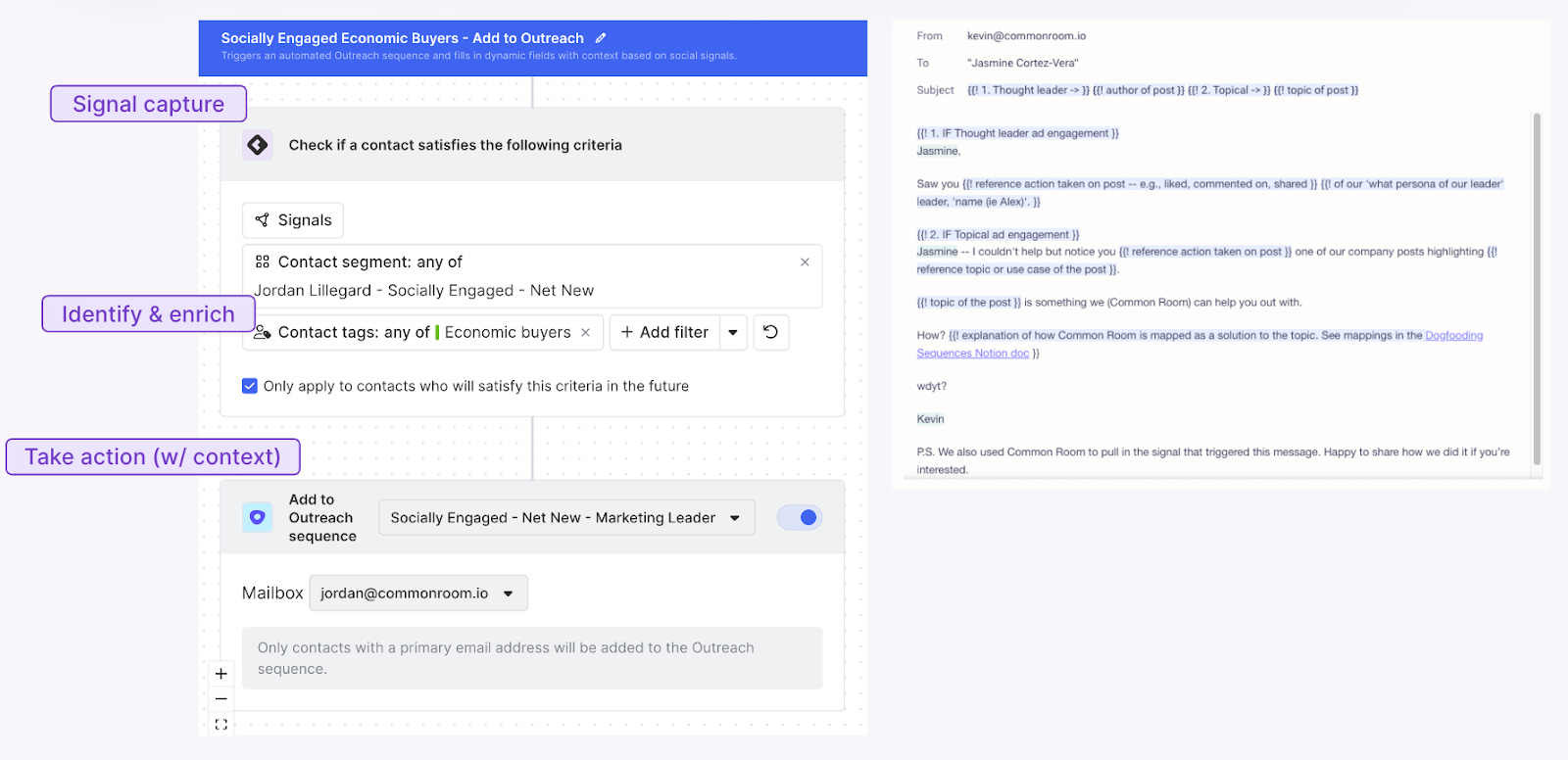The image size is (1568, 760).
Task: Toggle the Add to Outreach sequence switch
Action: (x=800, y=517)
